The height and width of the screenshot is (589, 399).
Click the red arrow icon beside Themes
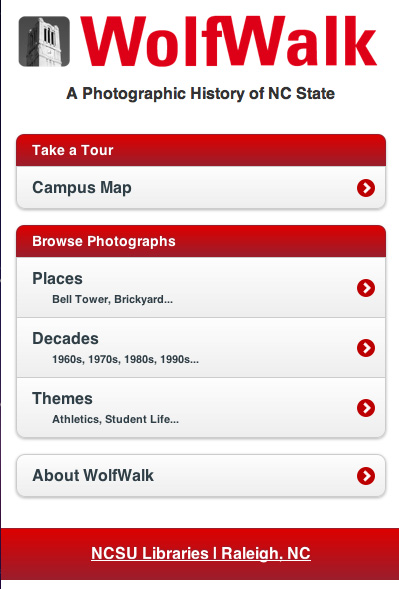[x=366, y=408]
